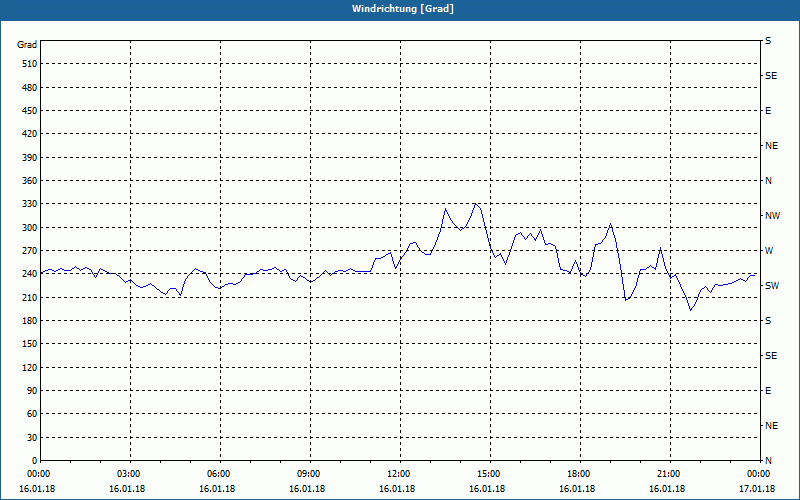800x500 pixels.
Task: Click the 17.01.18 date label
Action: (757, 489)
